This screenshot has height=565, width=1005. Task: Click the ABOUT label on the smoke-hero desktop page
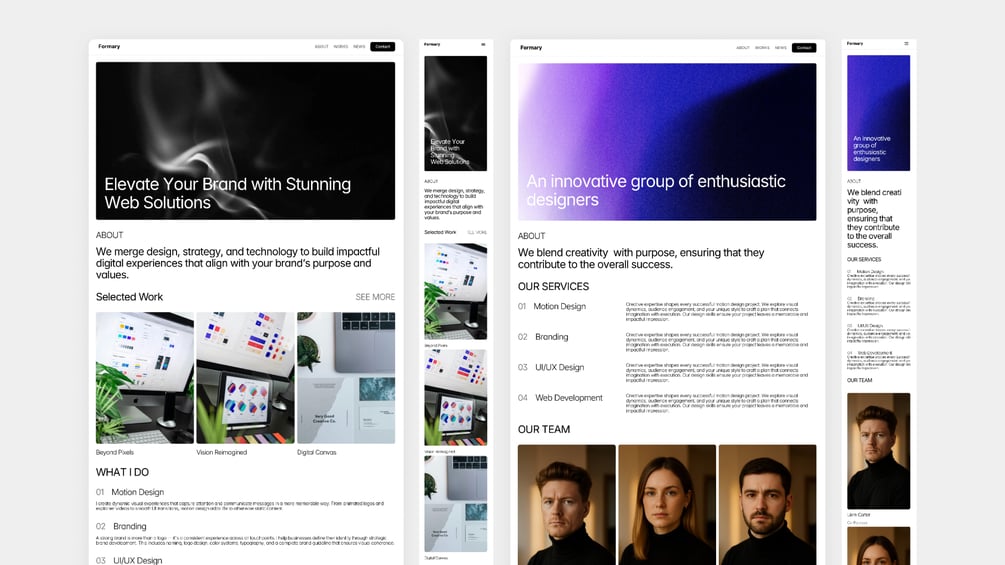110,235
